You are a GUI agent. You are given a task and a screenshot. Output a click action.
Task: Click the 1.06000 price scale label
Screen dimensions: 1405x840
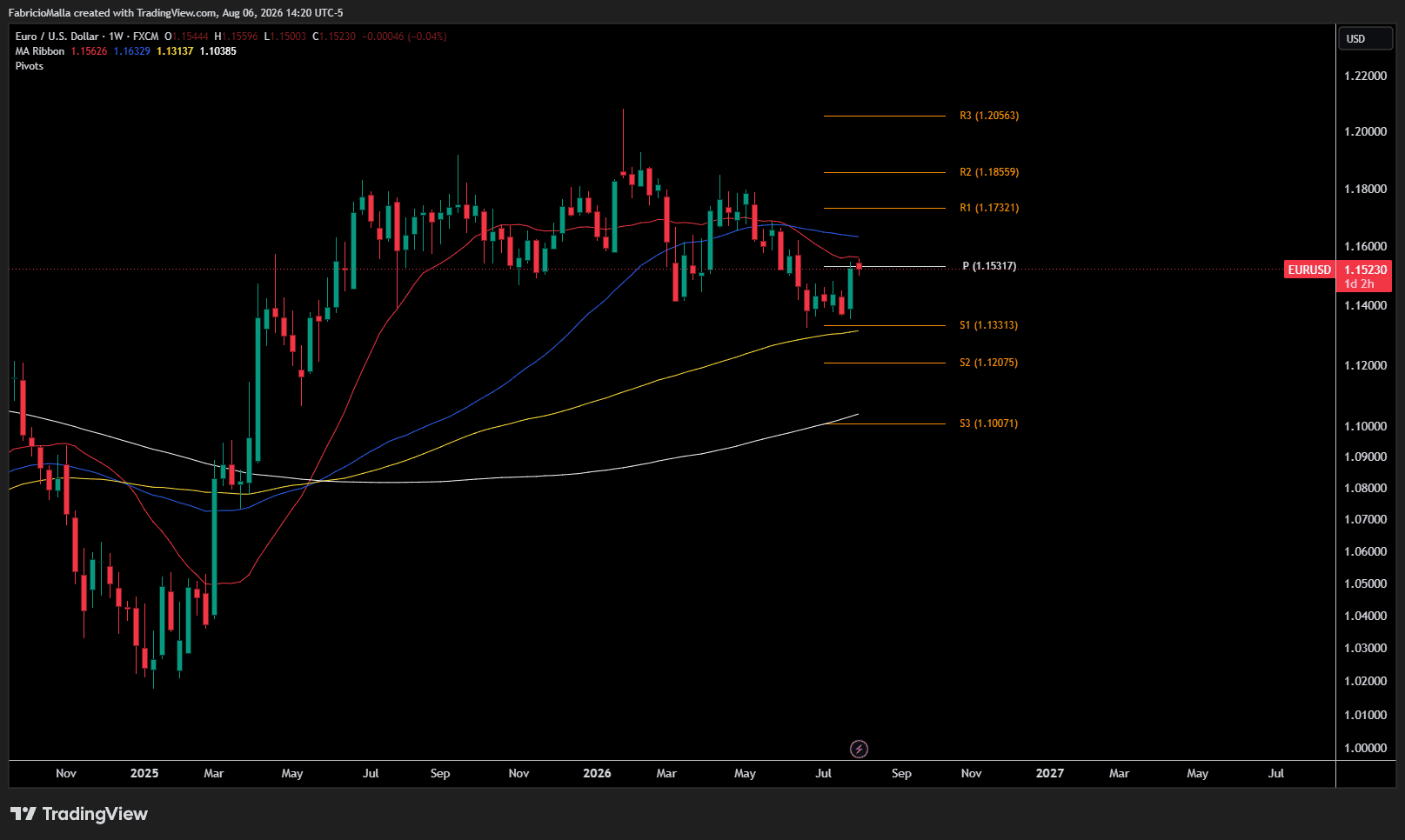click(1365, 552)
